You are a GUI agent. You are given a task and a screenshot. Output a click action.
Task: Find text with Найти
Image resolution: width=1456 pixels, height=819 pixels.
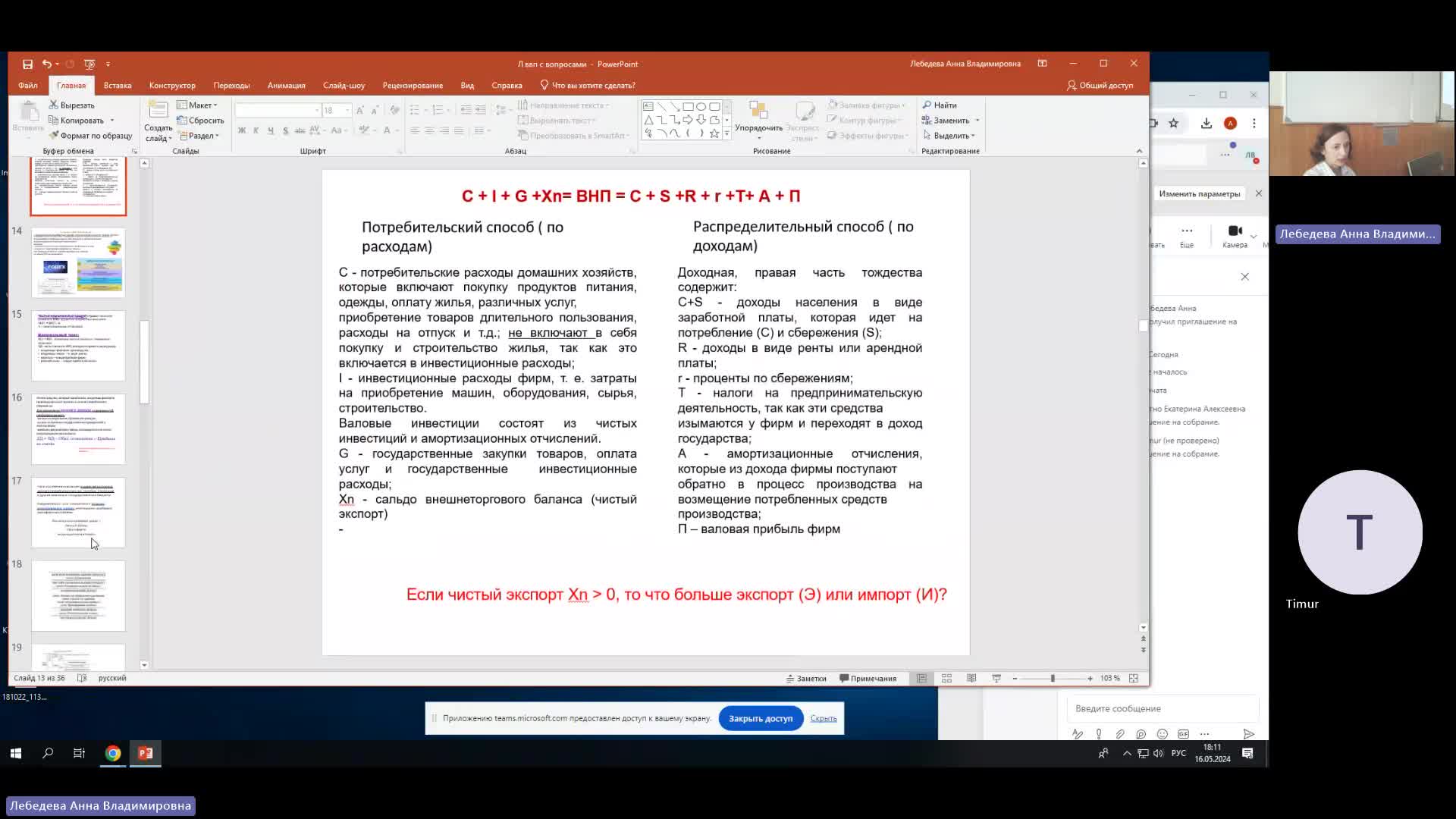click(940, 105)
